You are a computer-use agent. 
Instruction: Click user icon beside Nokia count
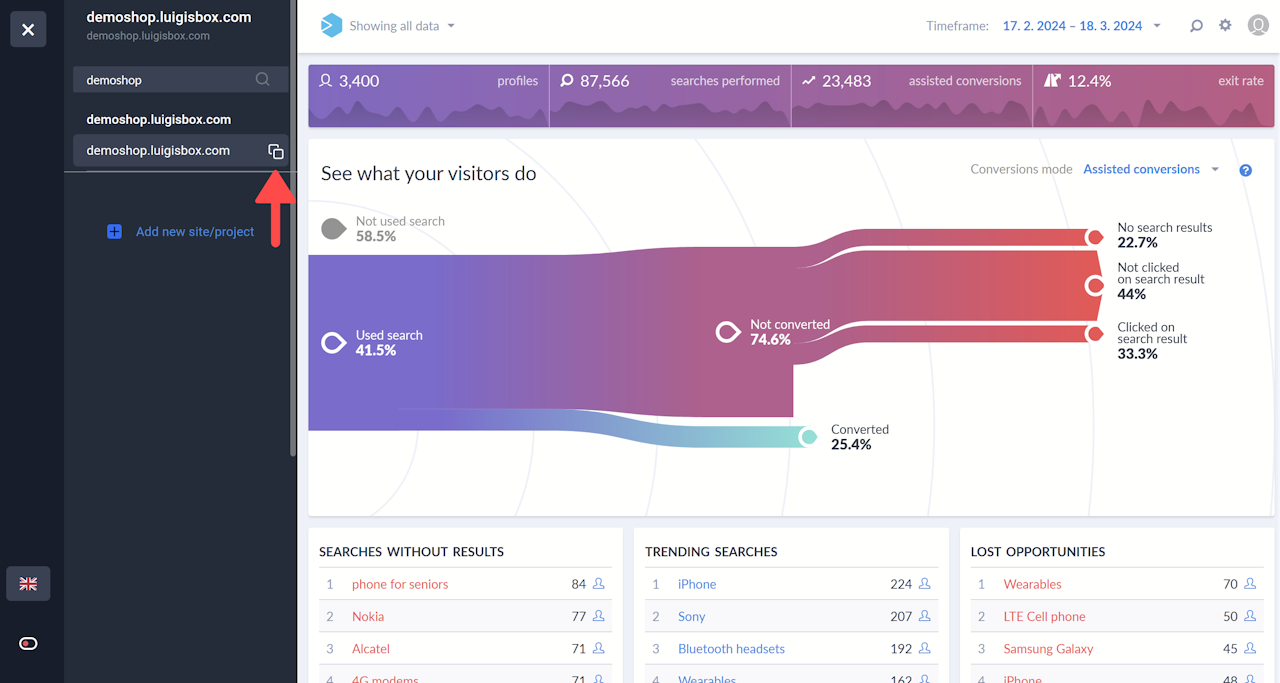(x=599, y=615)
